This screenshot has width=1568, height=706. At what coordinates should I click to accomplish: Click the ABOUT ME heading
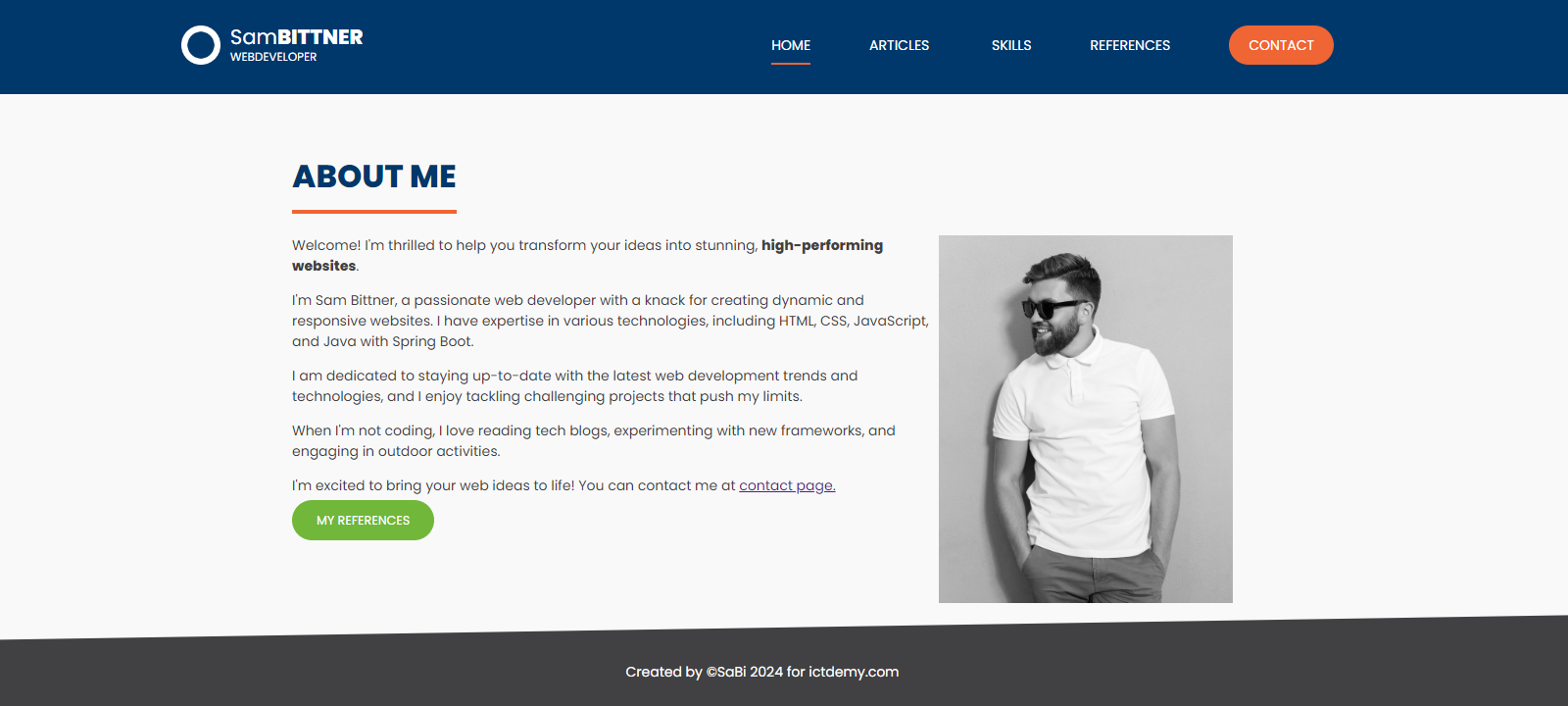pos(374,176)
